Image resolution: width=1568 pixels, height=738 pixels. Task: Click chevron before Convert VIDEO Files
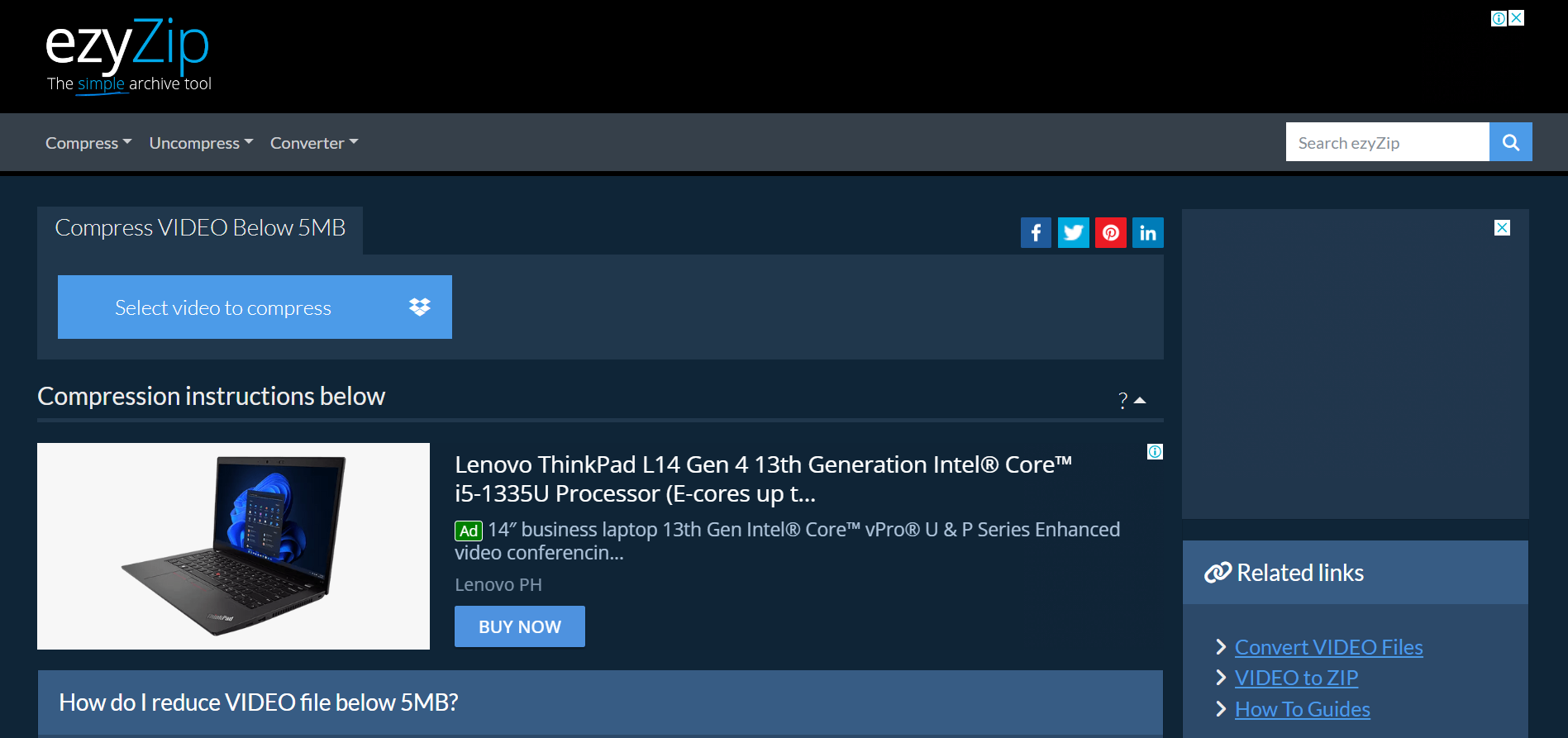tap(1221, 646)
